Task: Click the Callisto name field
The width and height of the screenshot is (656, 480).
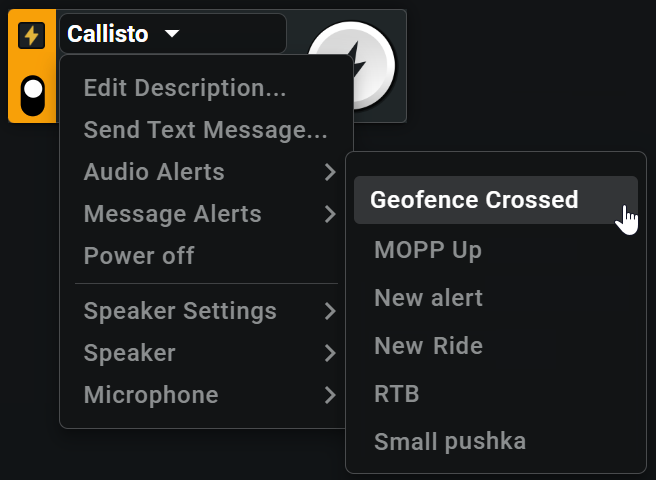Action: (x=173, y=33)
